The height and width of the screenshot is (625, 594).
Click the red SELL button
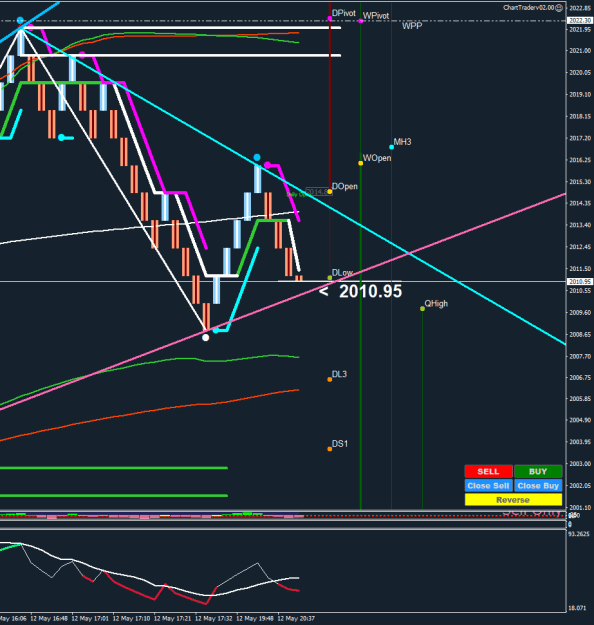(x=488, y=471)
